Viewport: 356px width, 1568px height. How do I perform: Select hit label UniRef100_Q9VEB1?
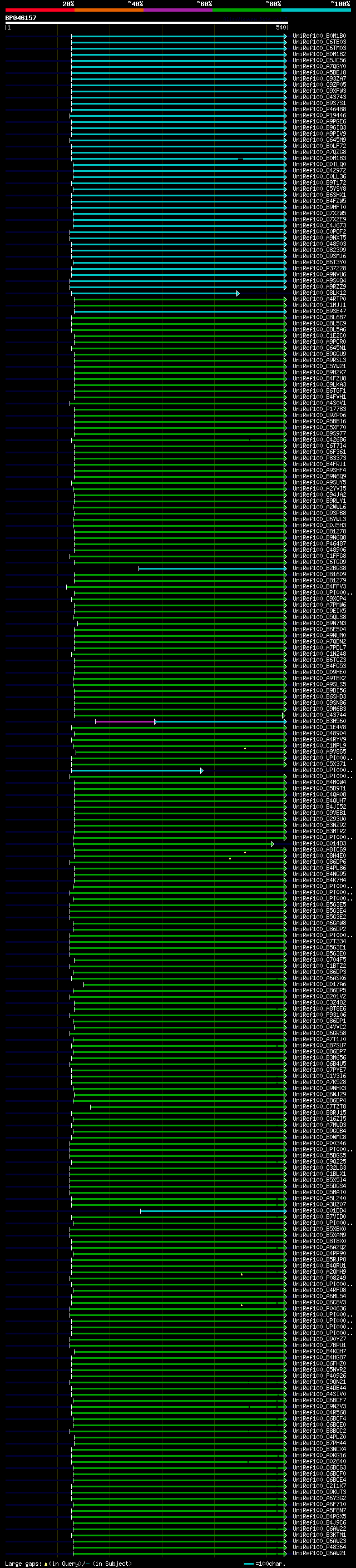click(x=319, y=814)
